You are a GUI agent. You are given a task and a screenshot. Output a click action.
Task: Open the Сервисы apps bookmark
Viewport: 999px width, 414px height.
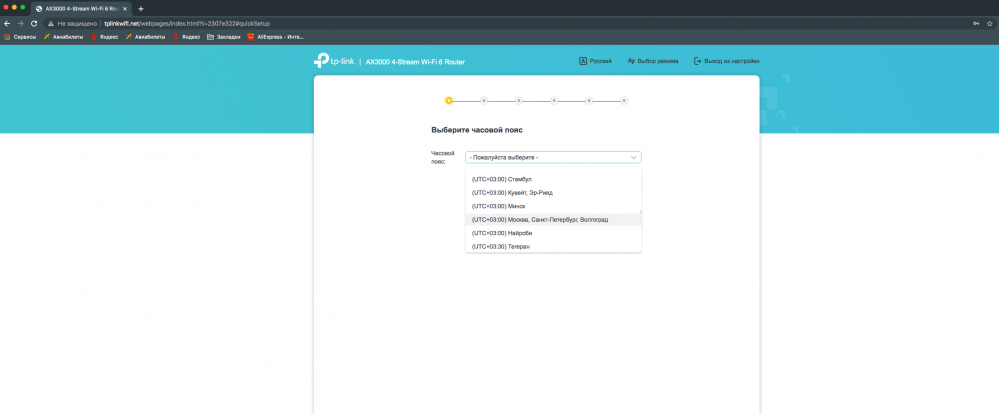point(20,37)
